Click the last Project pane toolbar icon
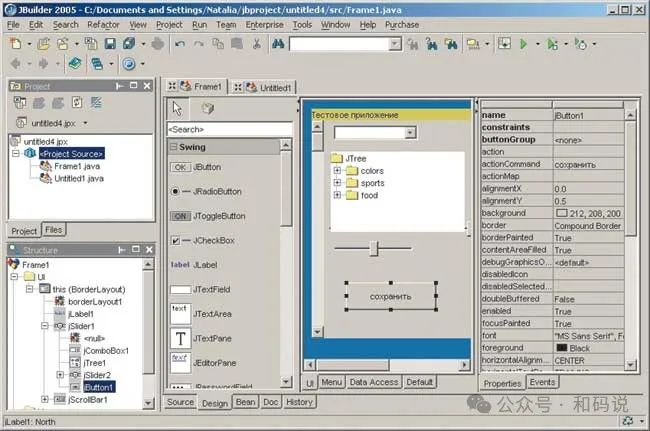This screenshot has height=431, width=650. point(96,102)
